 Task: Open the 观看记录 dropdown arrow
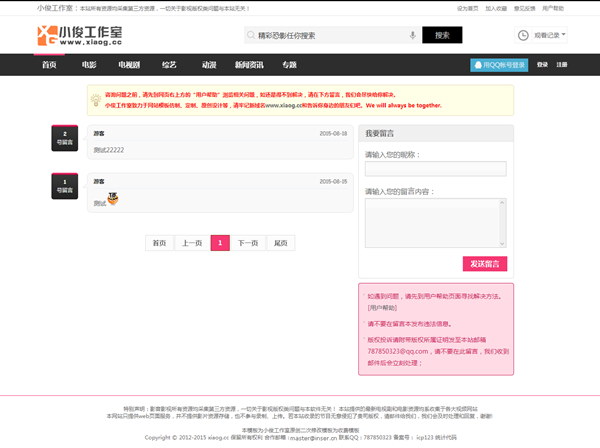coord(563,34)
